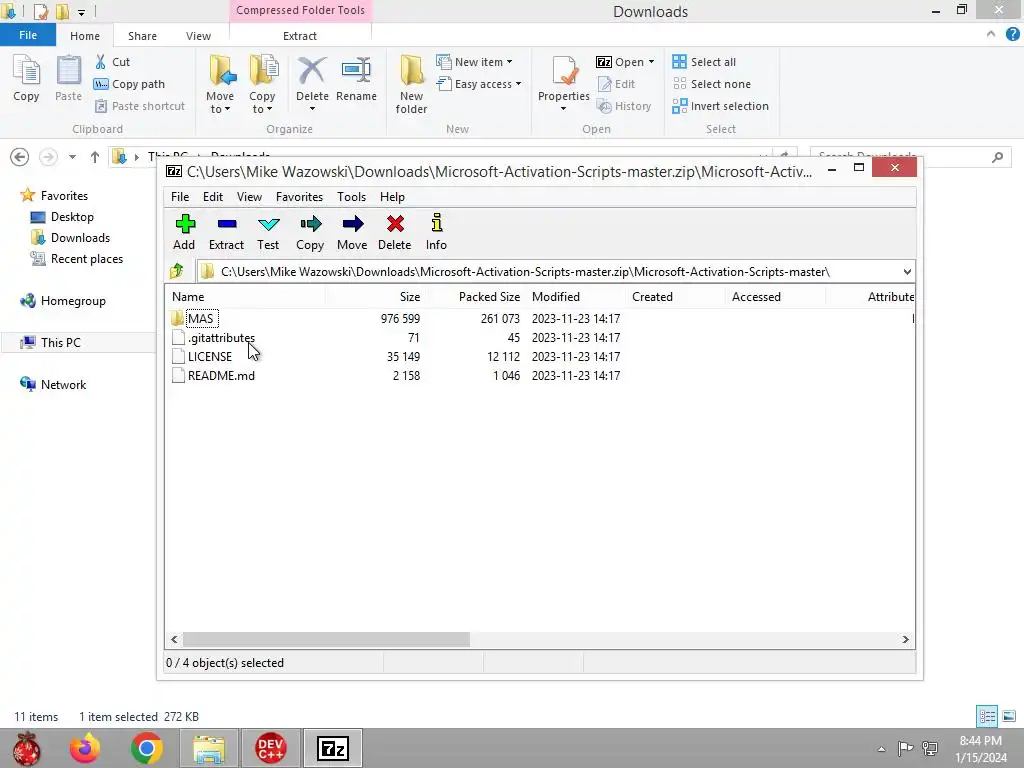Click the 7-Zip Delete toolbar icon
1024x768 pixels.
(395, 225)
